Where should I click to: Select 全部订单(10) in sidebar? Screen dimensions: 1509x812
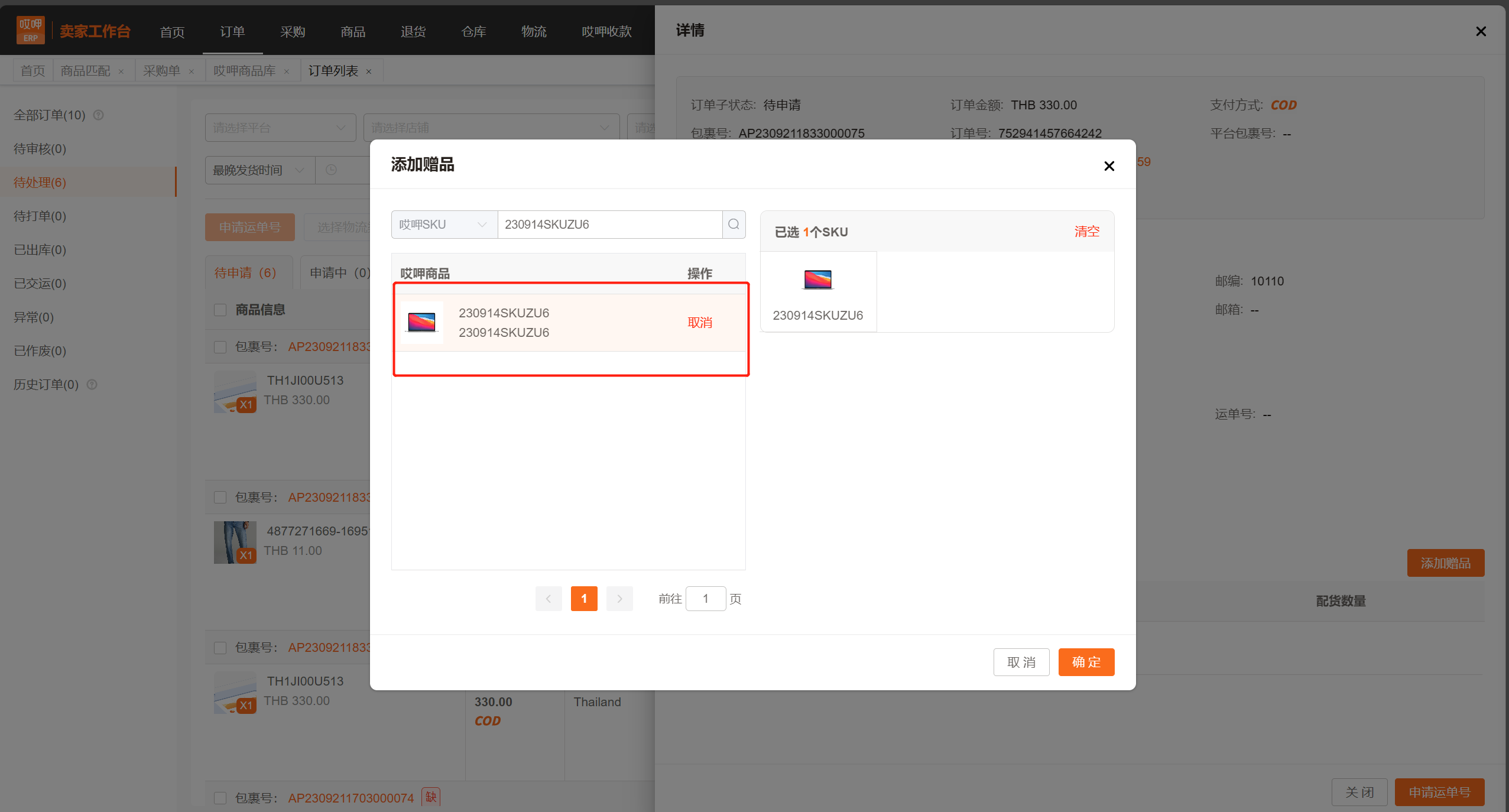click(50, 115)
